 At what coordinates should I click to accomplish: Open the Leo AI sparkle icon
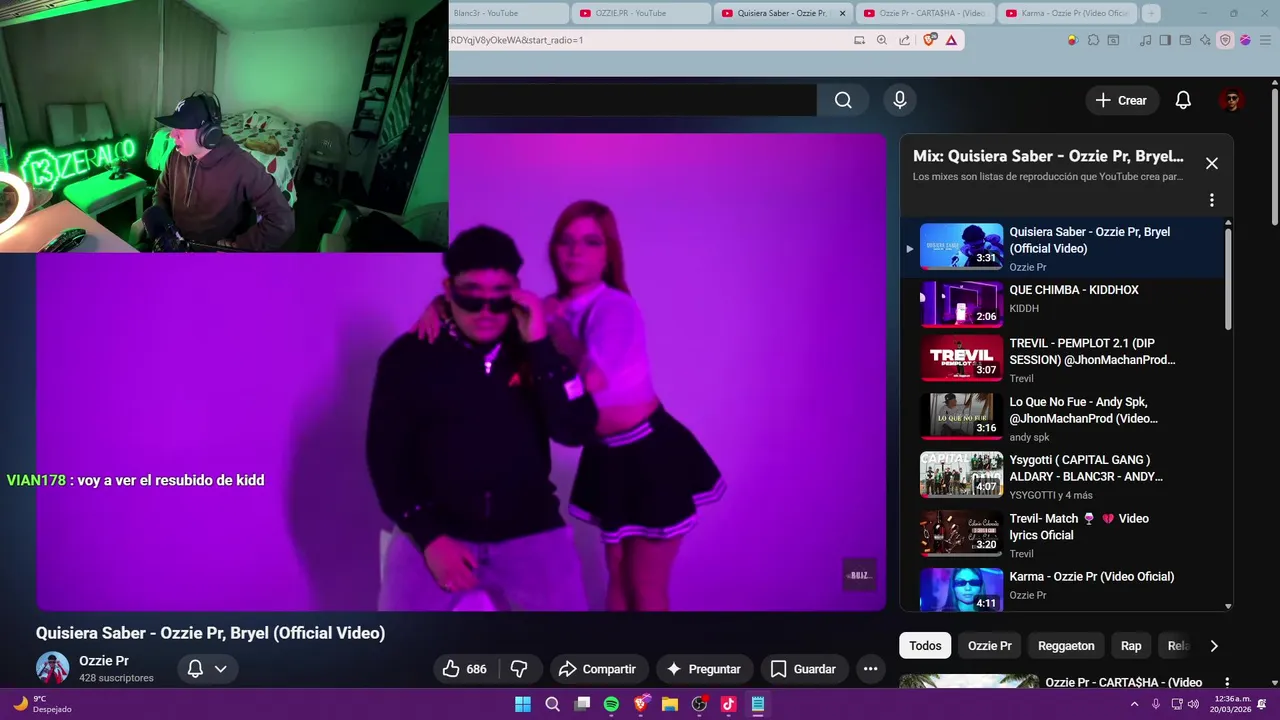(1205, 40)
